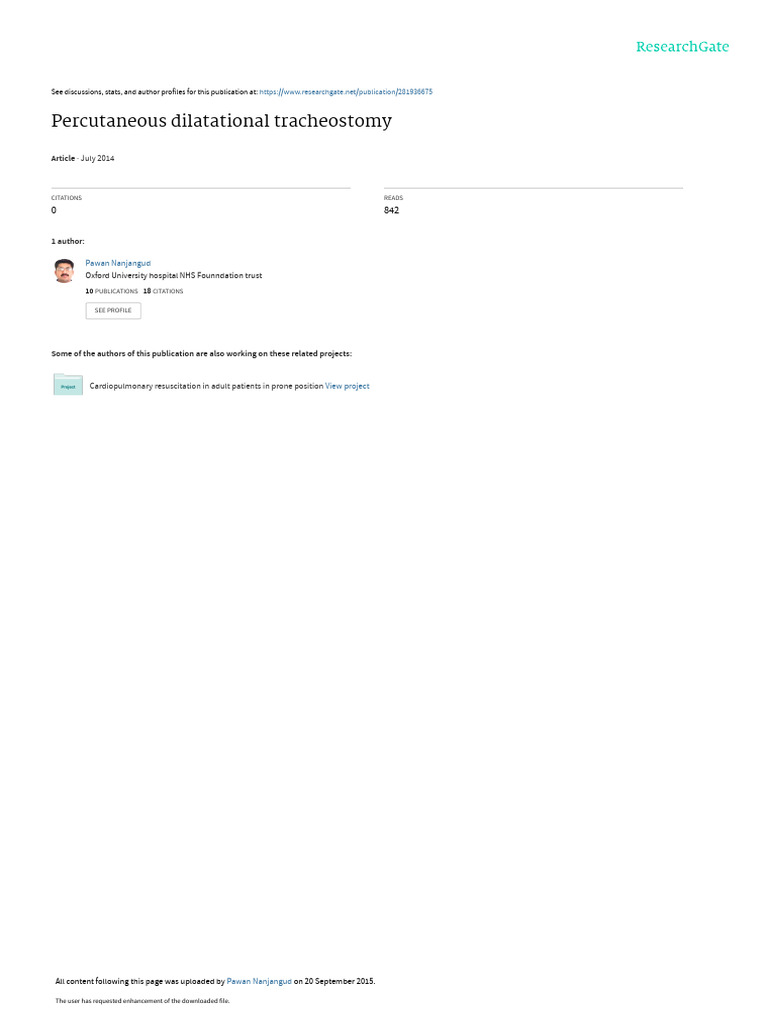
Task: Click Pawan Nanjangud link in upload notice
Action: (x=259, y=981)
